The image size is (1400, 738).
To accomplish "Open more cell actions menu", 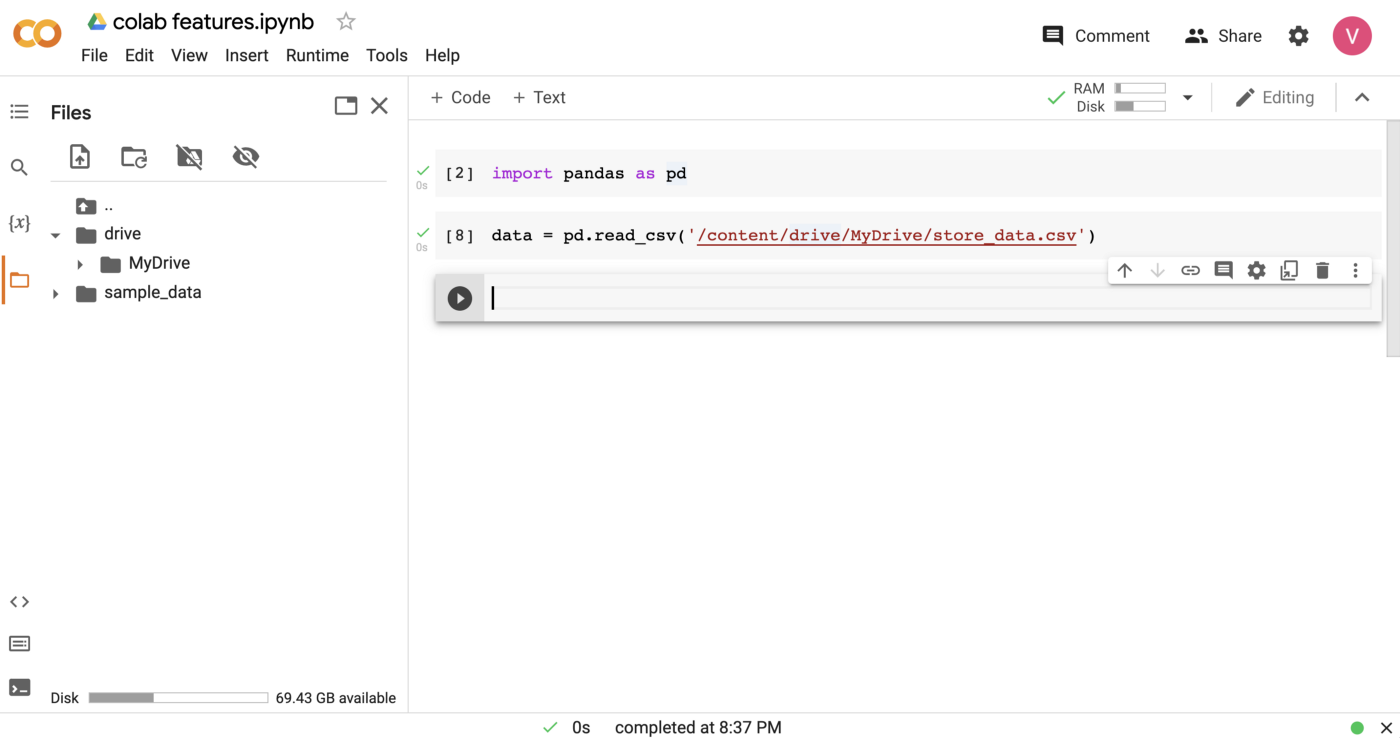I will click(1355, 270).
